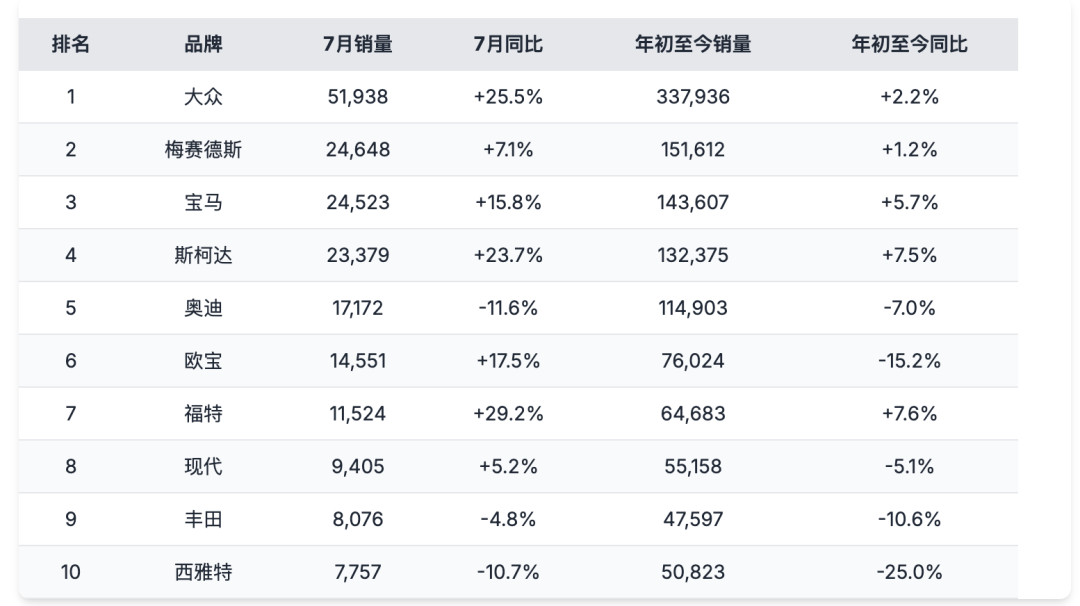Viewport: 1080px width, 606px height.
Task: Click the 年初至今销量 column header
Action: click(x=693, y=44)
